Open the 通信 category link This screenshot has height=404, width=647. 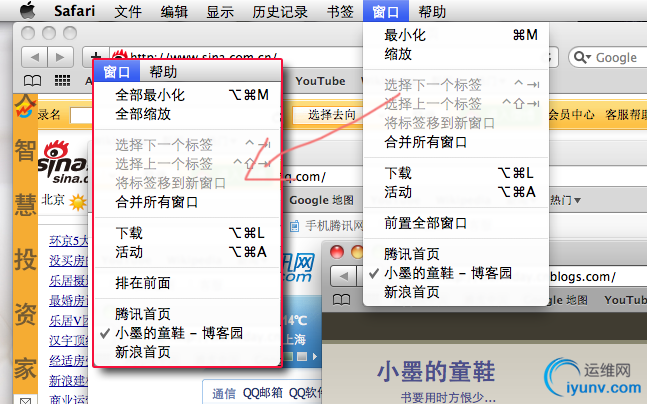pyautogui.click(x=224, y=393)
